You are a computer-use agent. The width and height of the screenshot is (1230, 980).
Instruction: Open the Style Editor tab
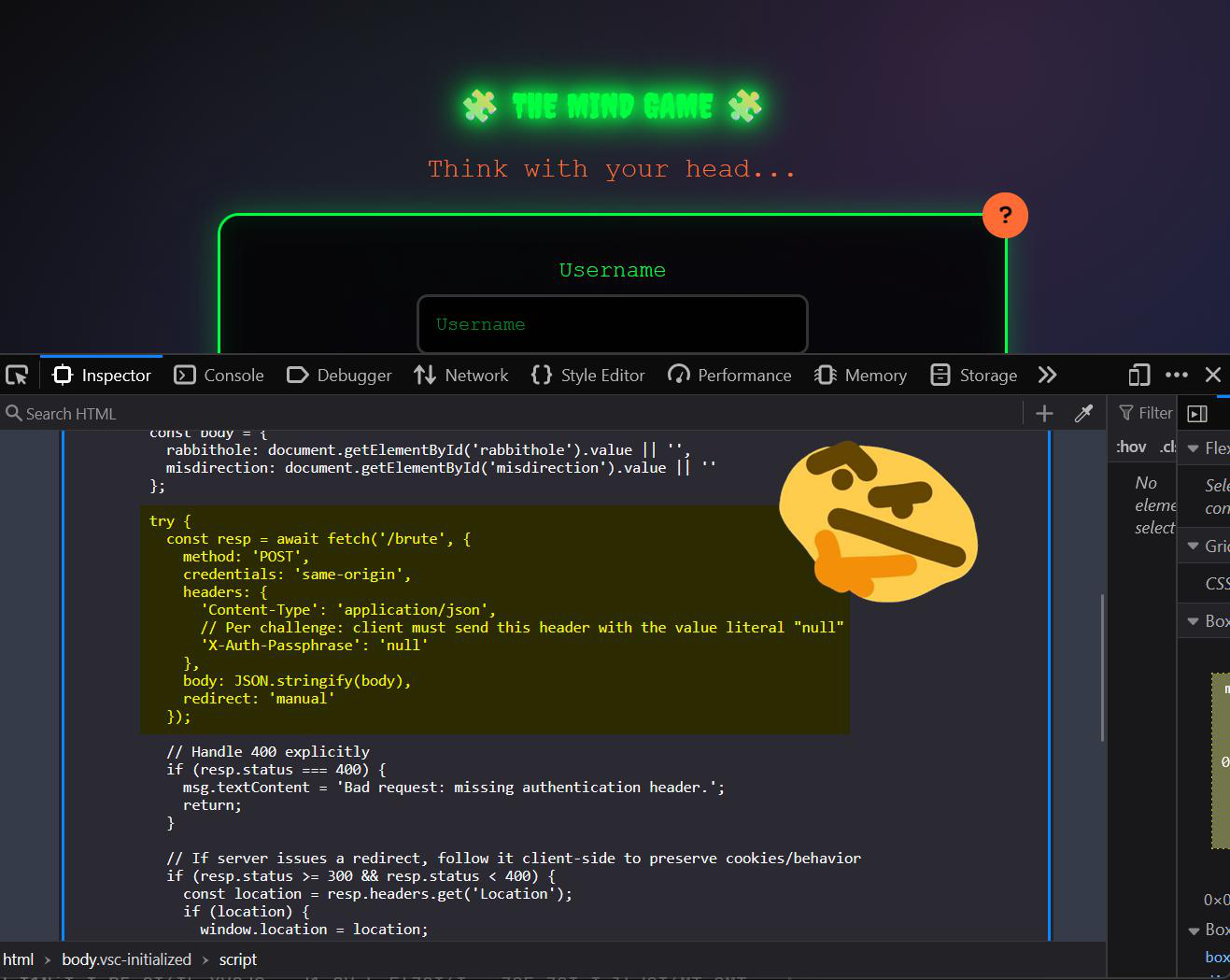pyautogui.click(x=587, y=376)
